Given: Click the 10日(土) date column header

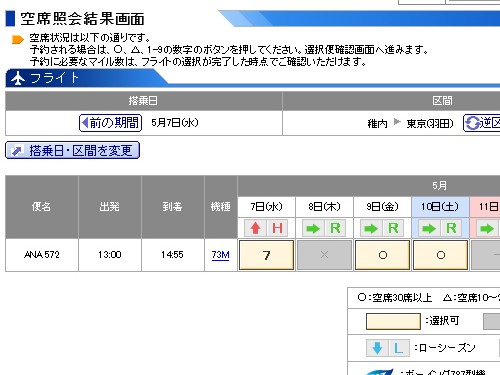Looking at the screenshot, I should click(440, 207).
